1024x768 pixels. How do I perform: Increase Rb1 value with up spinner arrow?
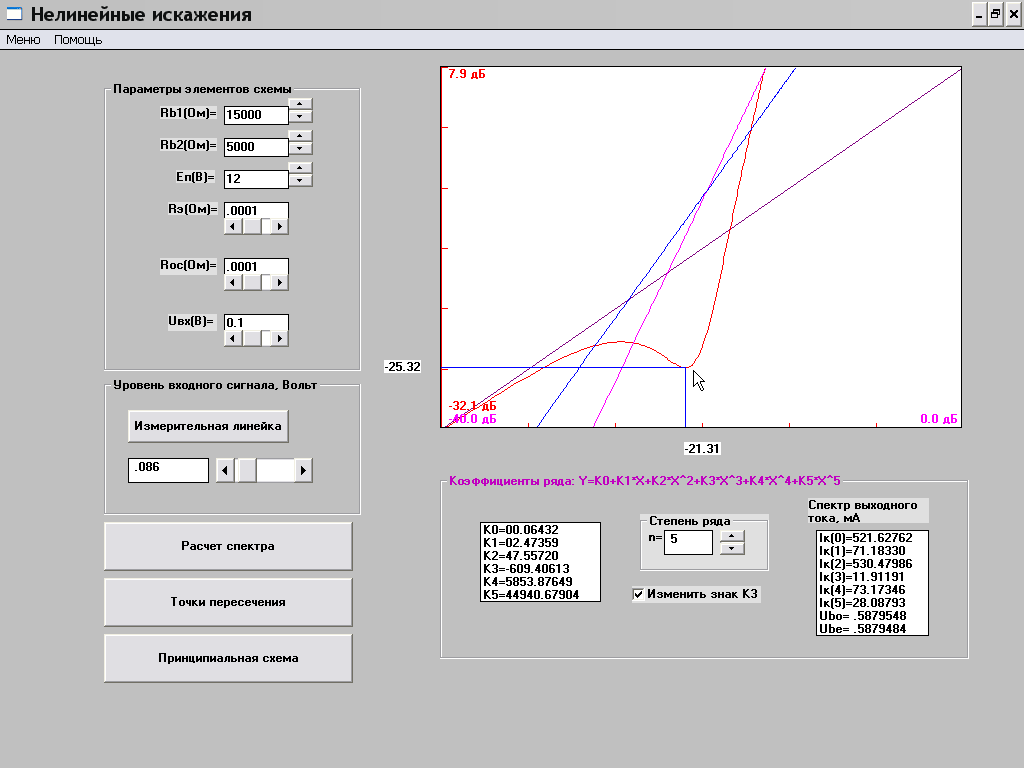click(x=300, y=103)
